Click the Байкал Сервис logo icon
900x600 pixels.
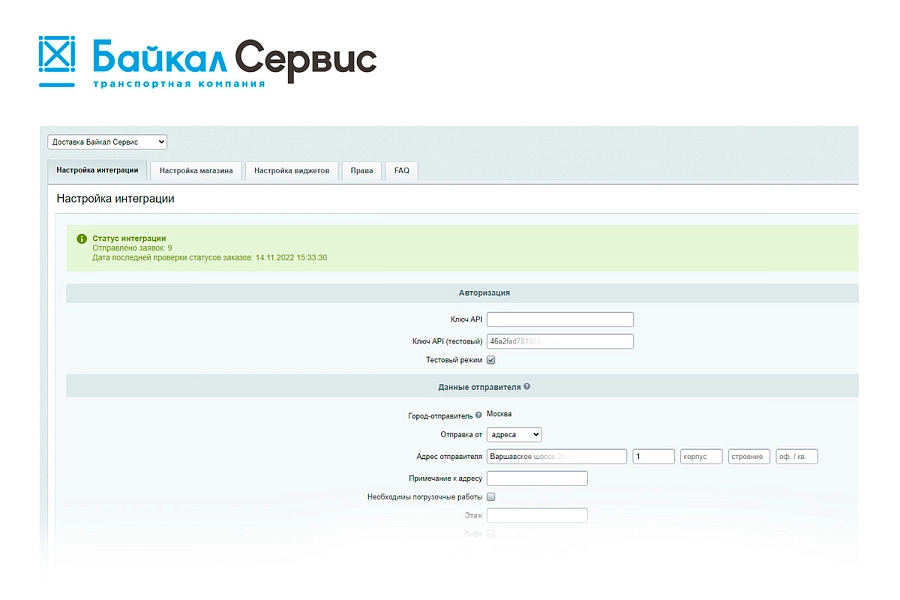(x=57, y=61)
